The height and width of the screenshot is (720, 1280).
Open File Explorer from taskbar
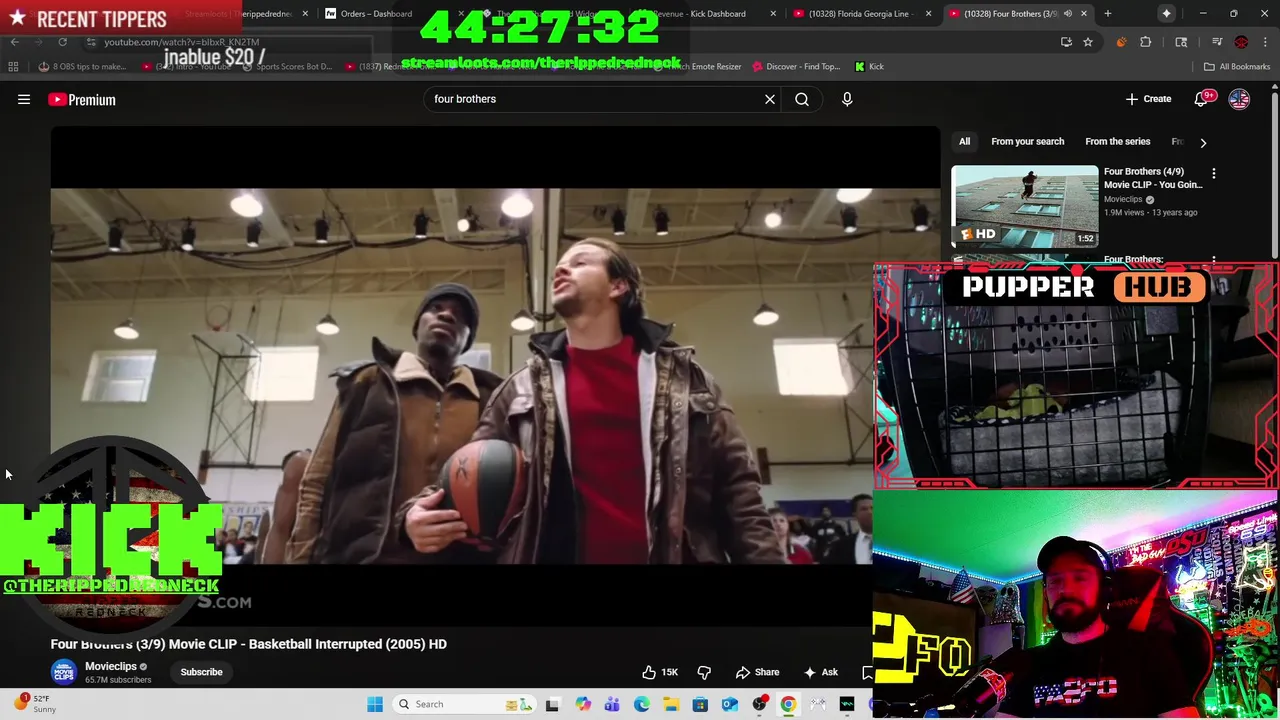coord(671,704)
